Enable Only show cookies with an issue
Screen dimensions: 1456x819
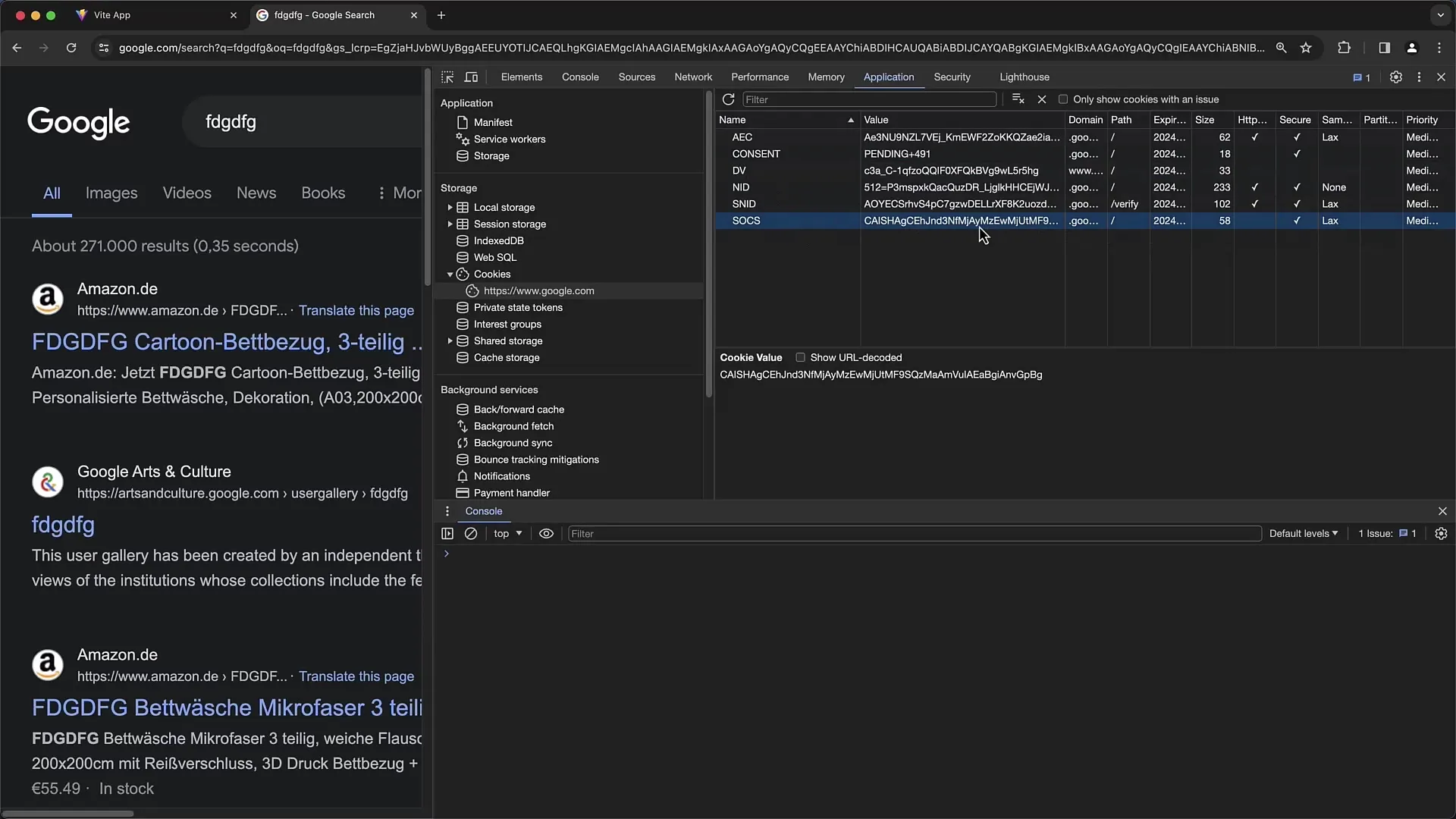point(1063,99)
